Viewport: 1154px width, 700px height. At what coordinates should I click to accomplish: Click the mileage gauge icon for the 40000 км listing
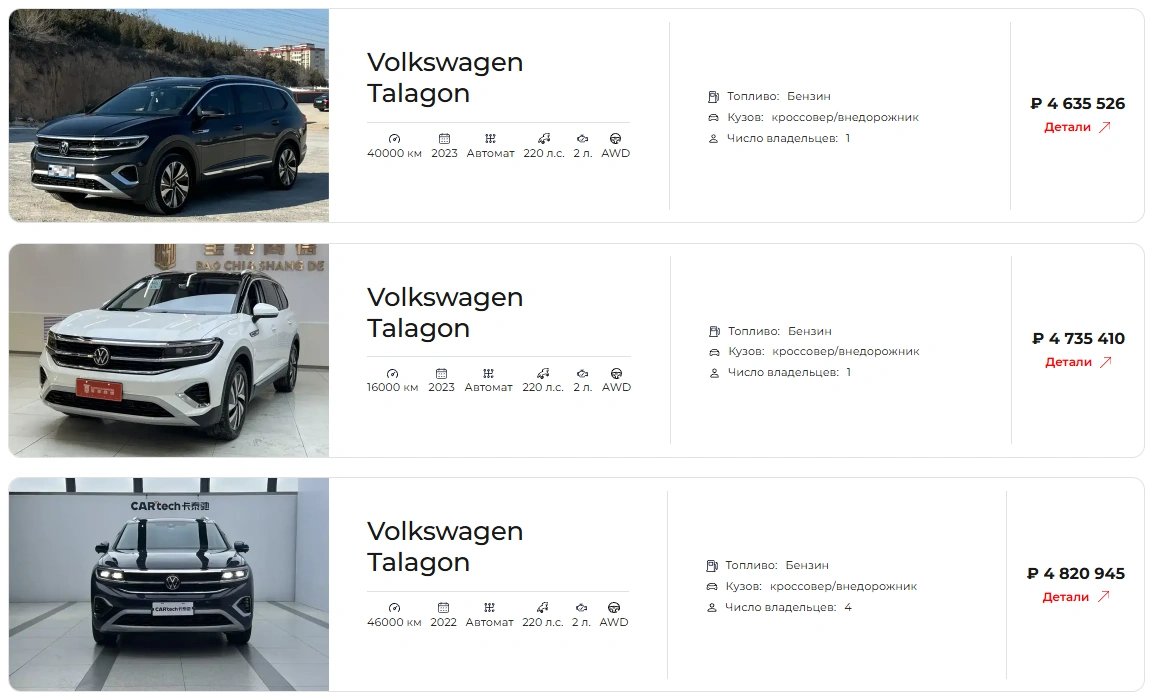(x=394, y=138)
